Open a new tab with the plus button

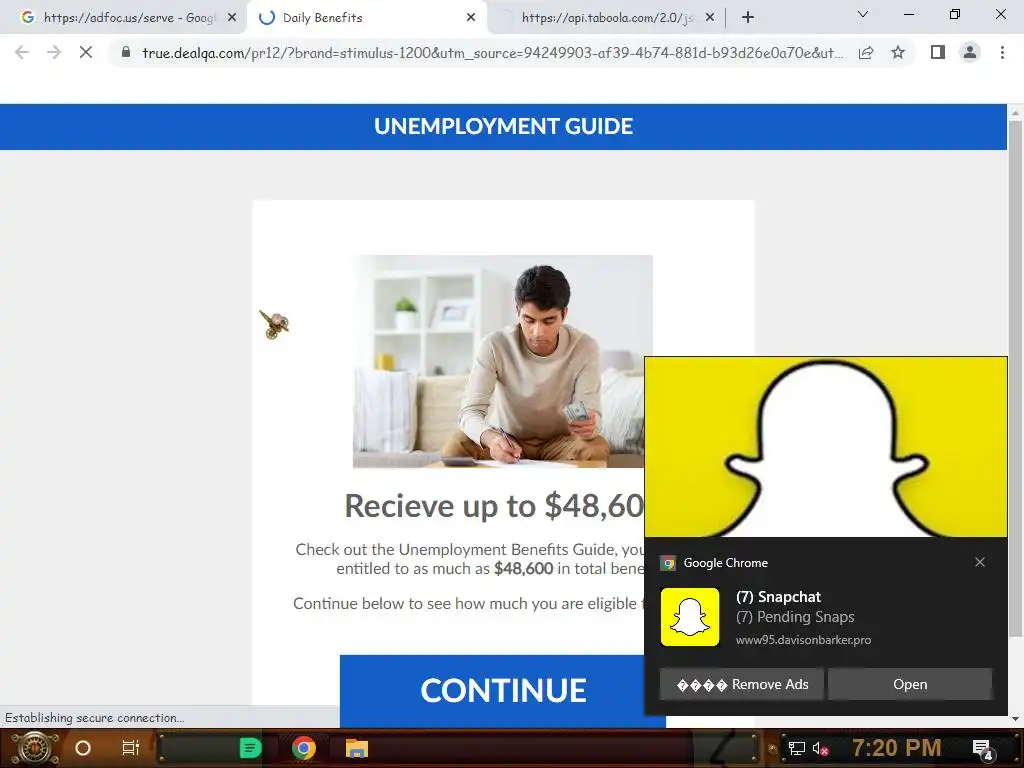click(x=748, y=18)
